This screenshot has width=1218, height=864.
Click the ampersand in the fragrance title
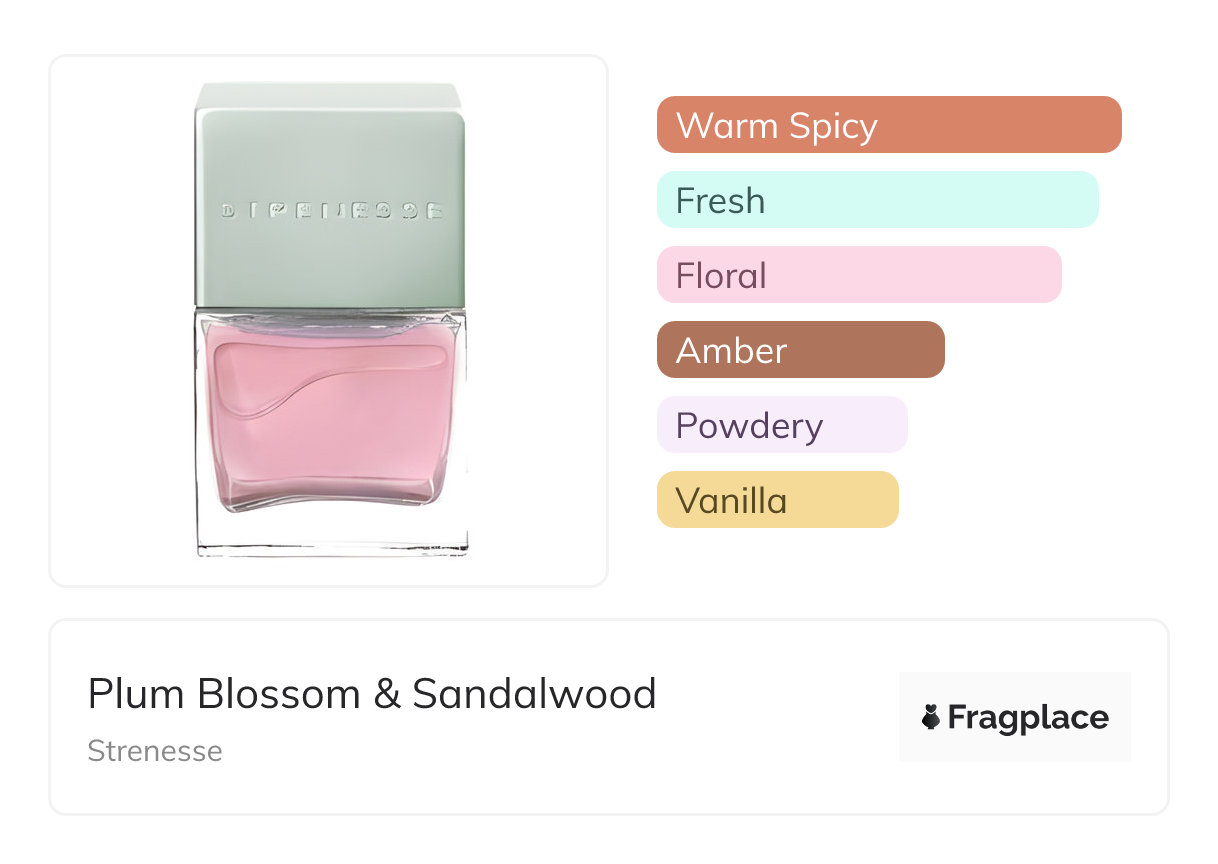point(386,694)
